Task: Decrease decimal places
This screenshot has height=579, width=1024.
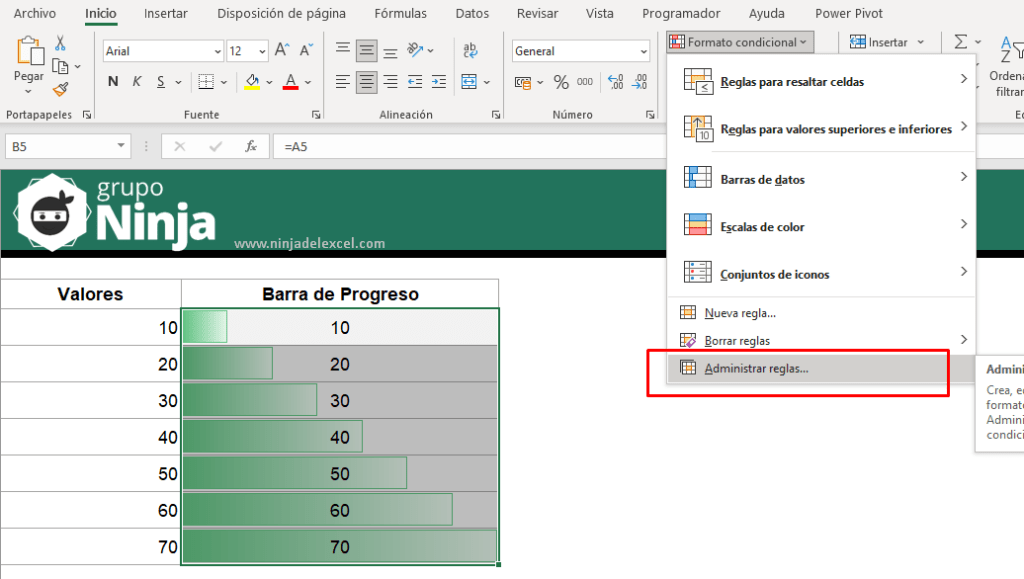Action: [640, 82]
